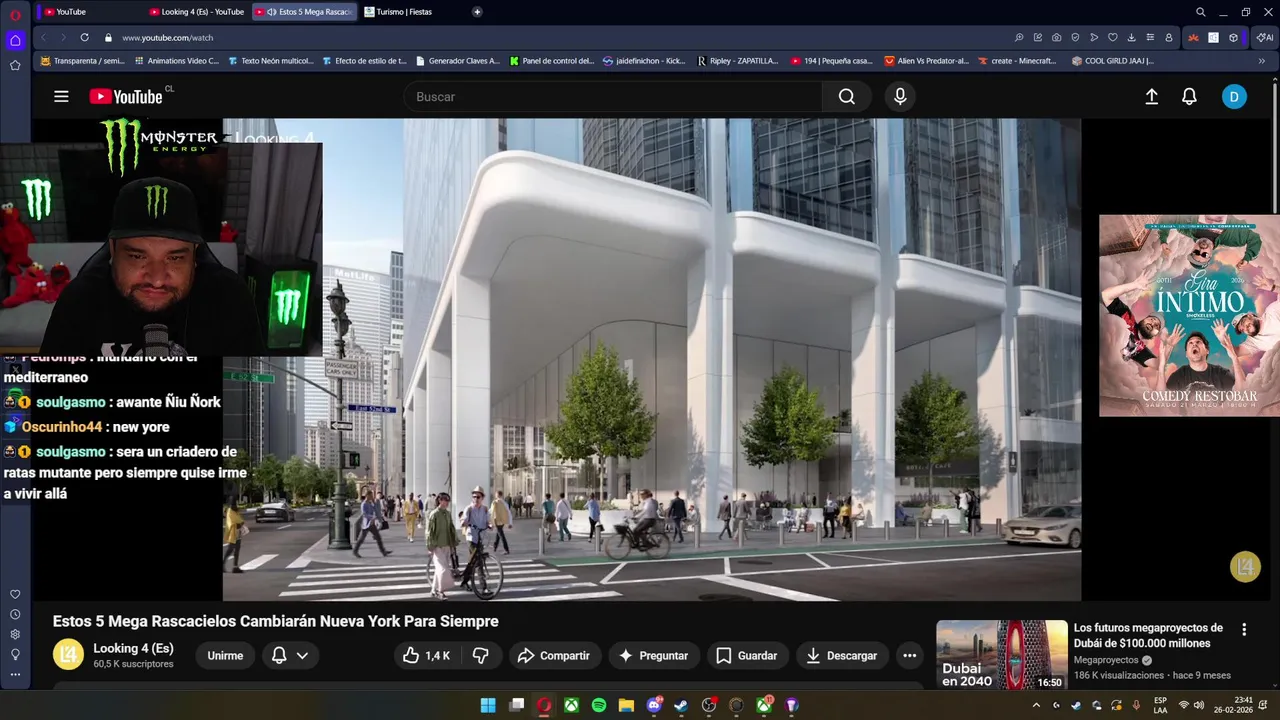Open 'Los futuros megaproyectos de Dubái' title
This screenshot has height=720, width=1280.
click(1148, 635)
